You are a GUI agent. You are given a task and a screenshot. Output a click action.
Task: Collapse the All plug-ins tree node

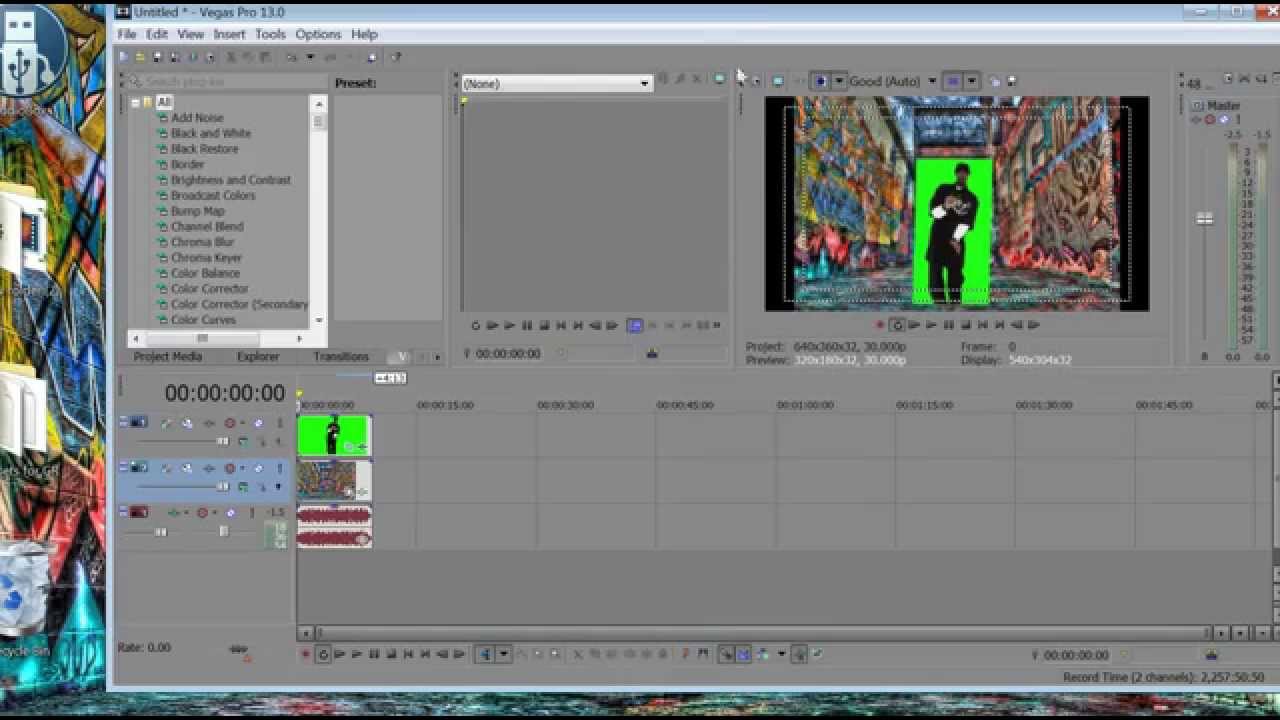(135, 102)
